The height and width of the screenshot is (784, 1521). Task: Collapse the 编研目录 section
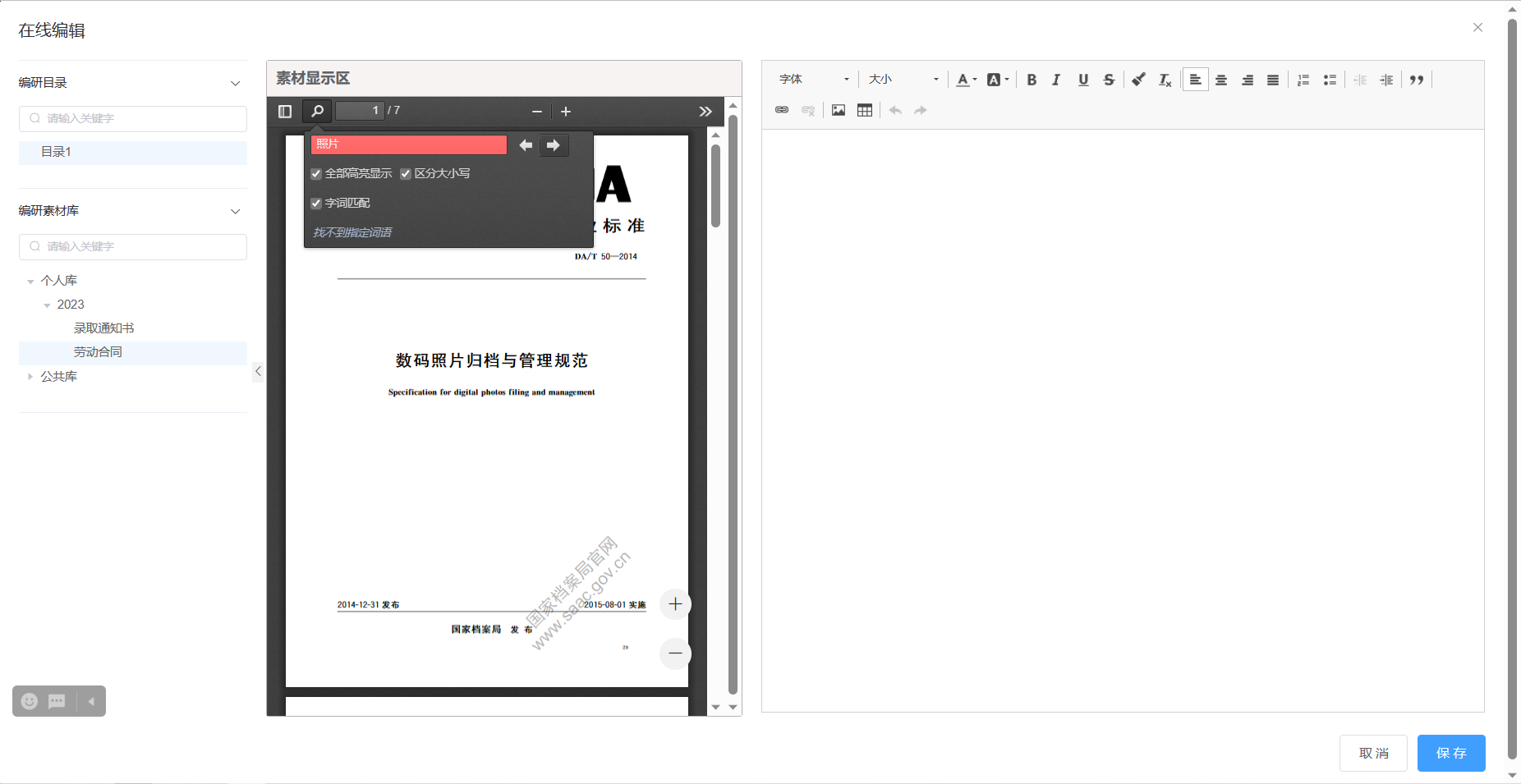point(236,83)
